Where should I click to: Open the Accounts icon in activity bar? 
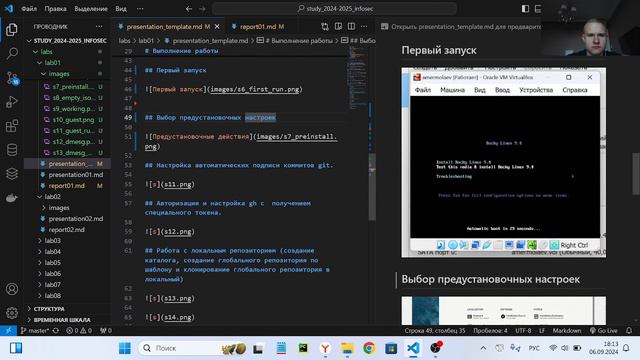point(12,289)
